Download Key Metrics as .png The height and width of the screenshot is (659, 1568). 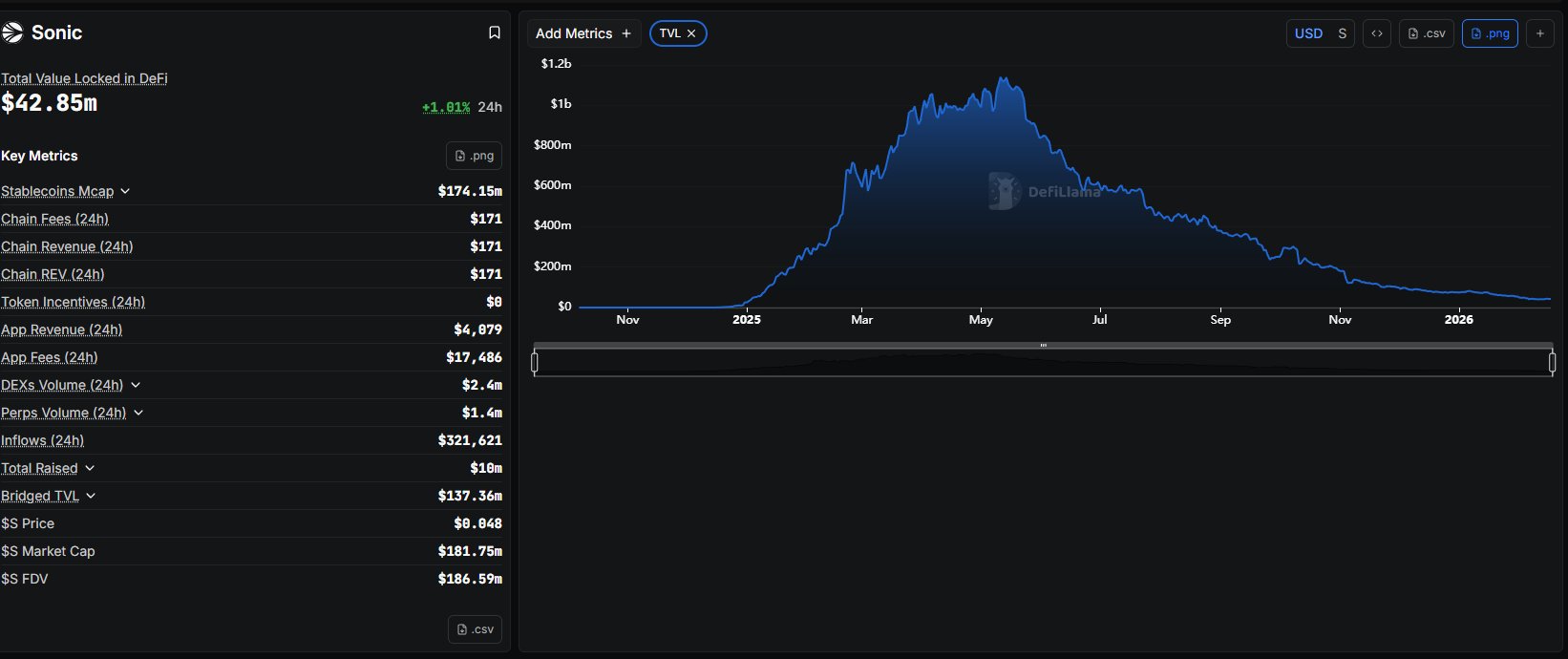click(x=474, y=156)
